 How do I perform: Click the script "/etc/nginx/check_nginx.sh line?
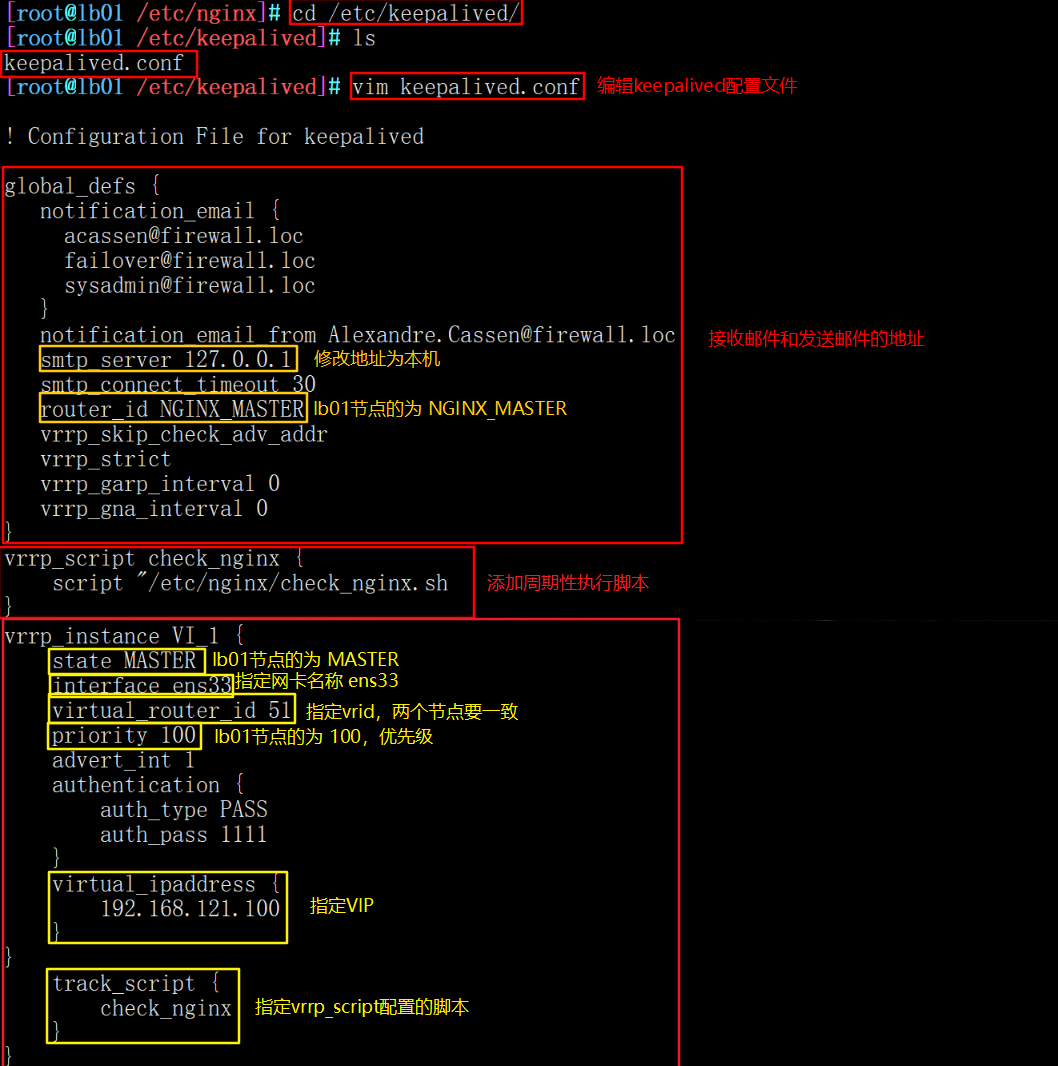(x=250, y=583)
